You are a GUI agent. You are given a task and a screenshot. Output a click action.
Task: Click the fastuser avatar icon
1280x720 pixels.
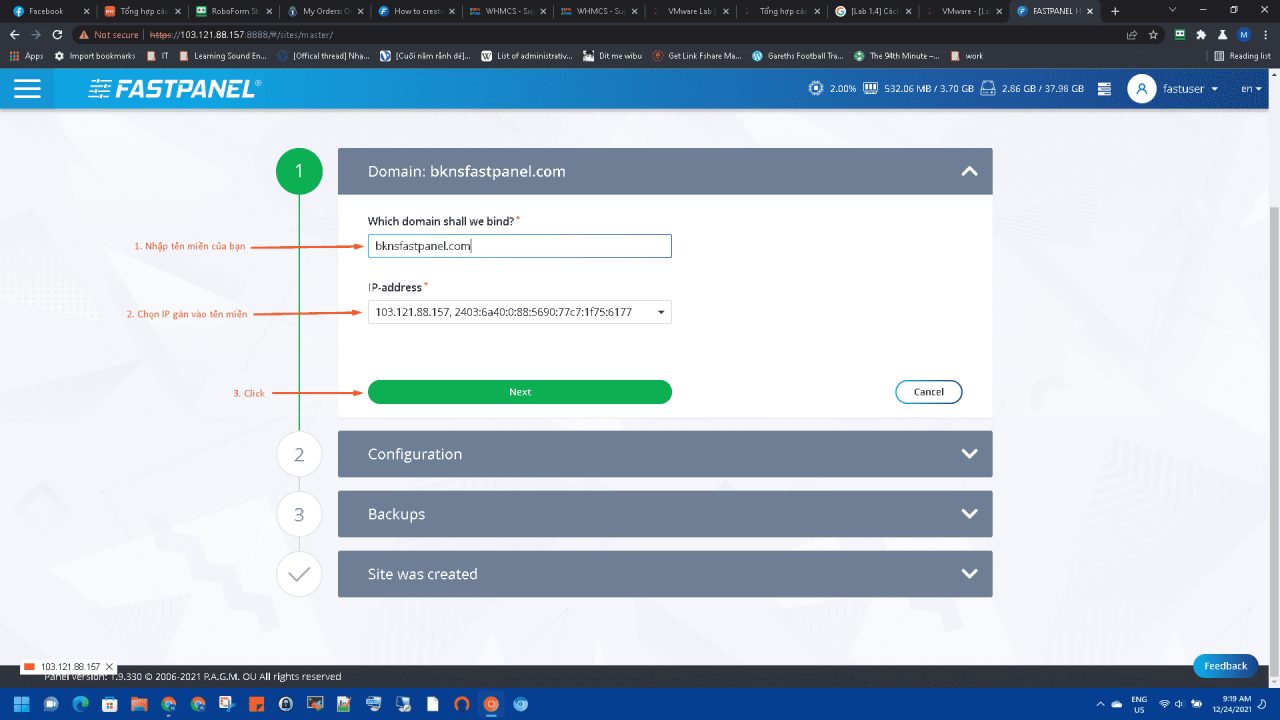(x=1141, y=88)
